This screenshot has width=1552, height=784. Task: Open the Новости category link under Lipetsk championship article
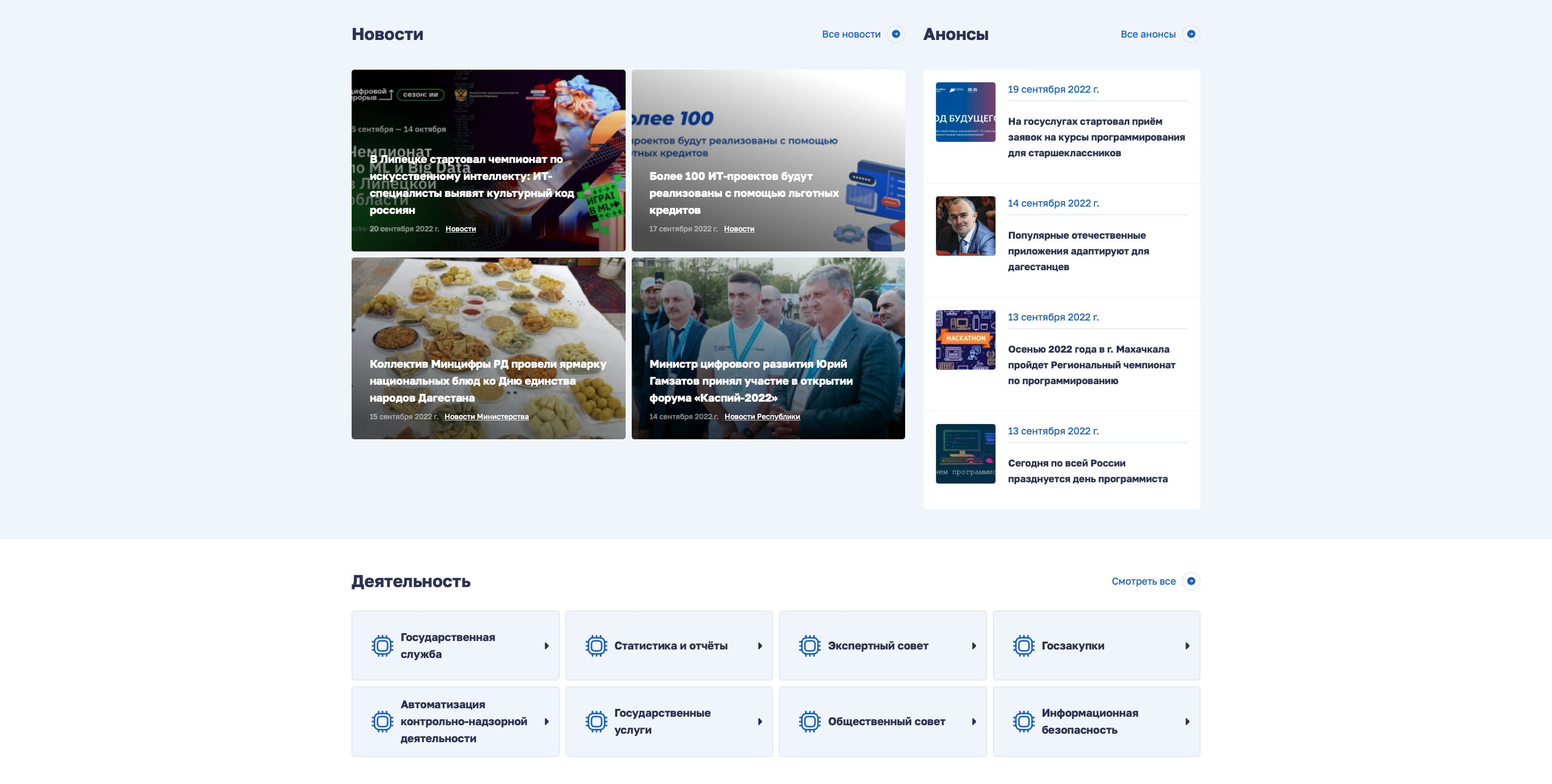pos(461,229)
